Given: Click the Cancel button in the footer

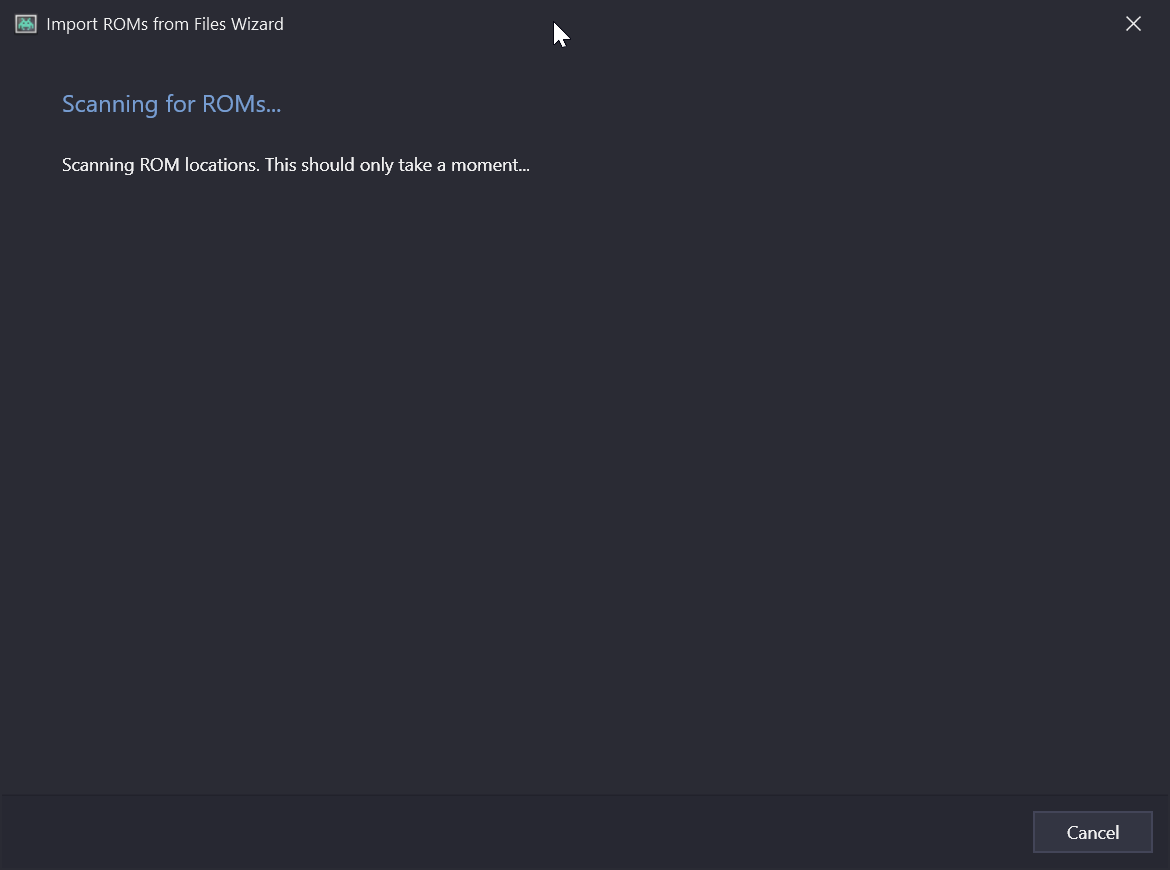Looking at the screenshot, I should click(x=1092, y=832).
